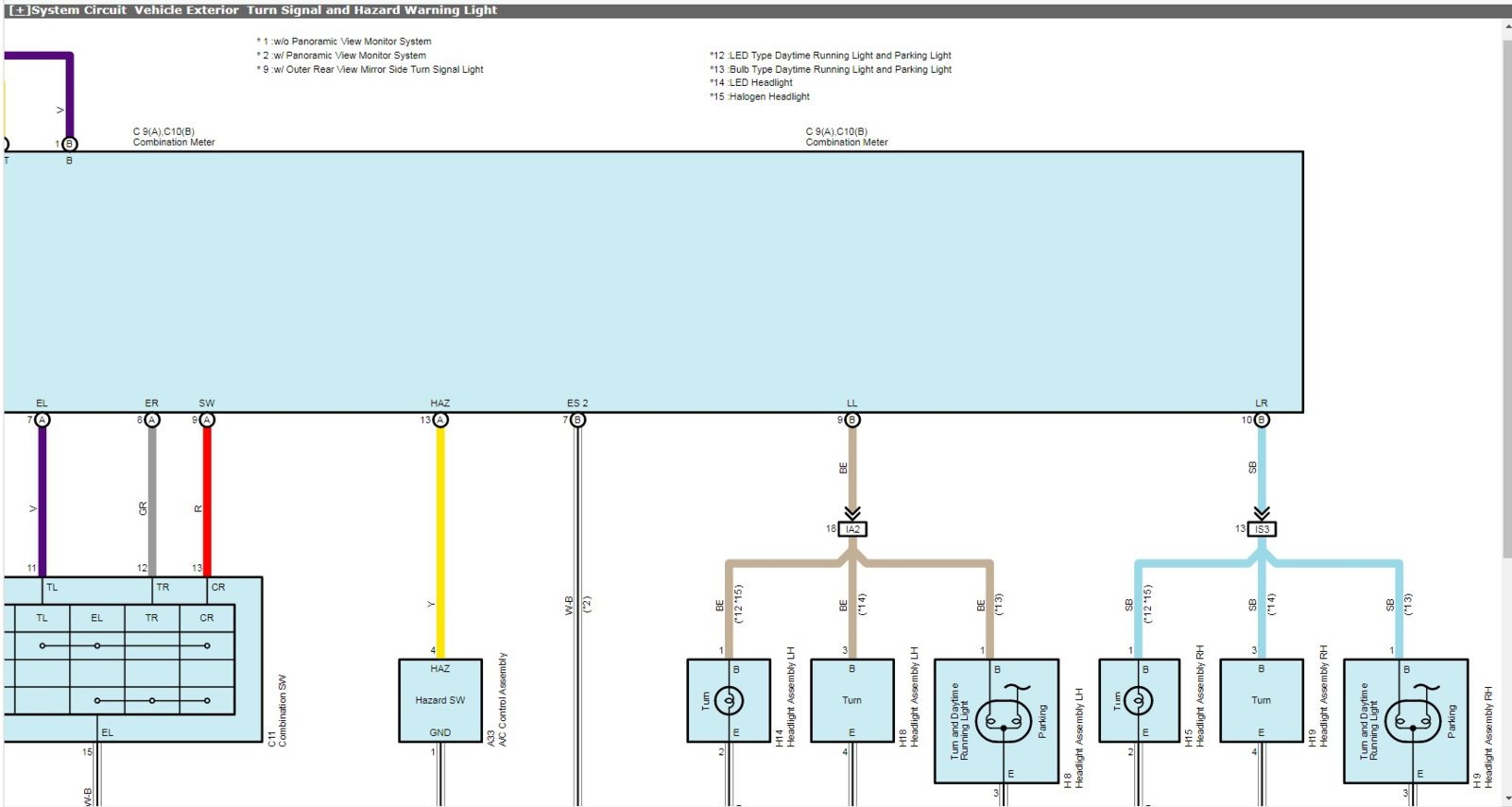Click the large Combination Meter block
1512x807 pixels.
(x=653, y=282)
